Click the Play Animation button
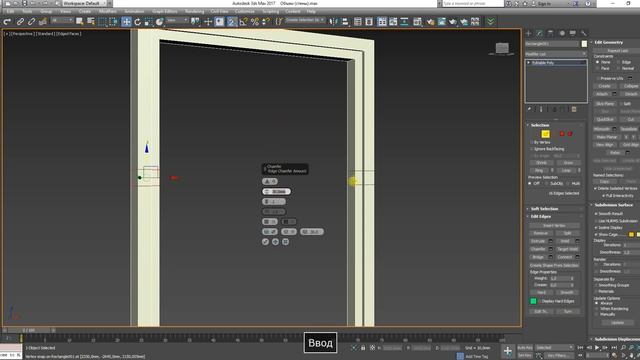The width and height of the screenshot is (640, 360). click(597, 348)
